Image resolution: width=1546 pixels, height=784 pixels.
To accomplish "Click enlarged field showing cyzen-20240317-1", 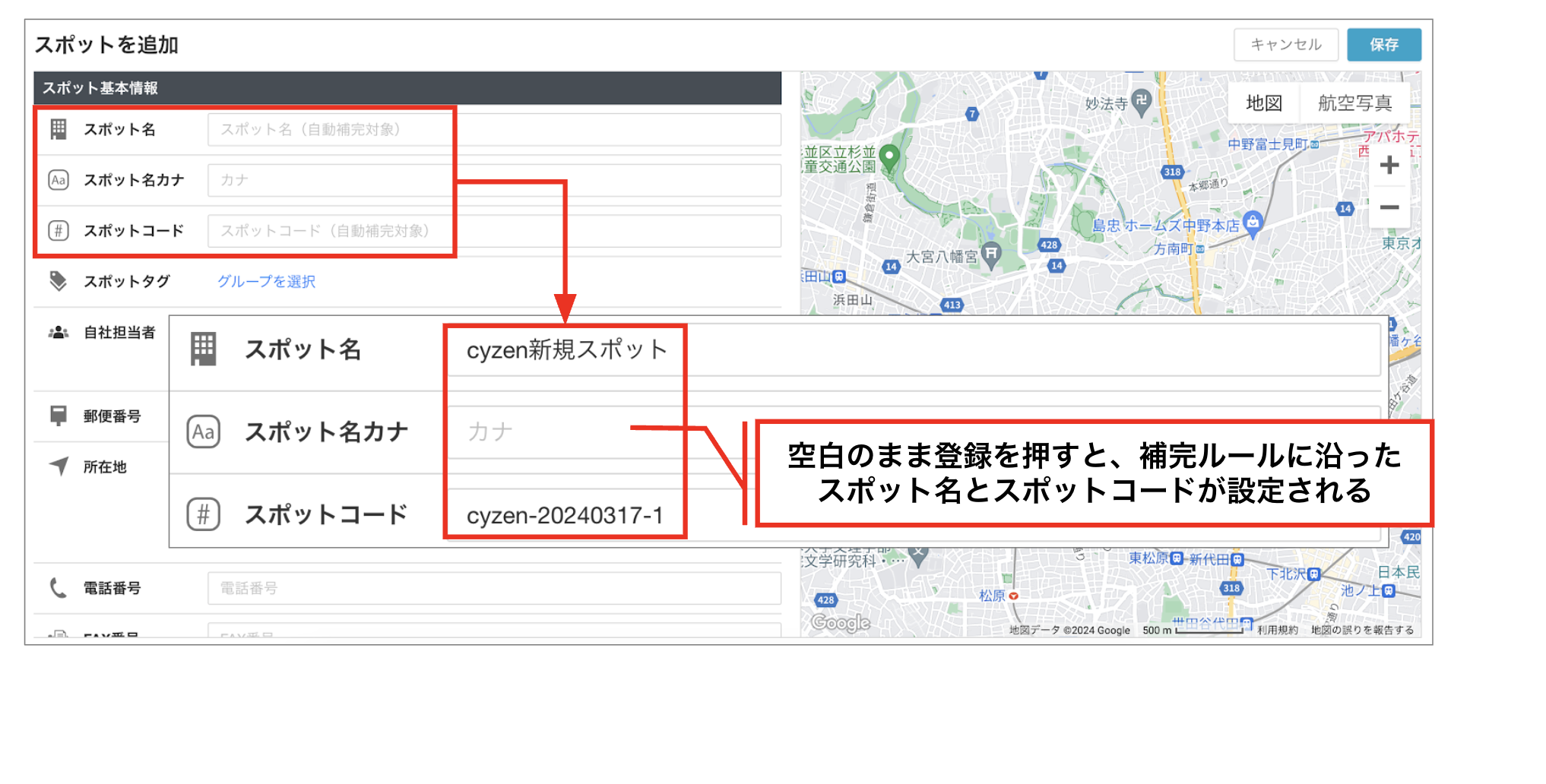I will pyautogui.click(x=914, y=515).
